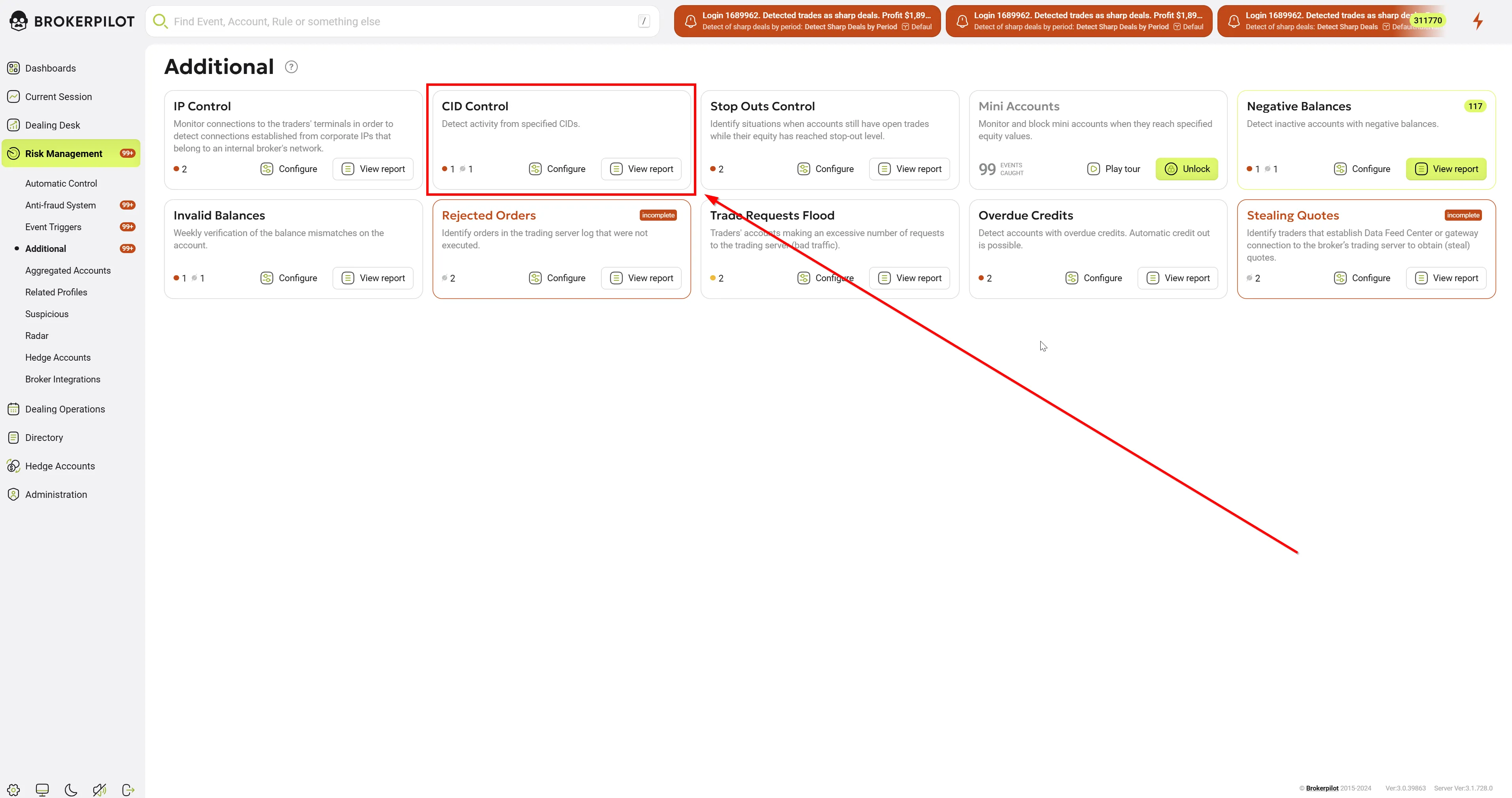Configure Negative Balances rule
This screenshot has width=1512, height=798.
point(1362,169)
